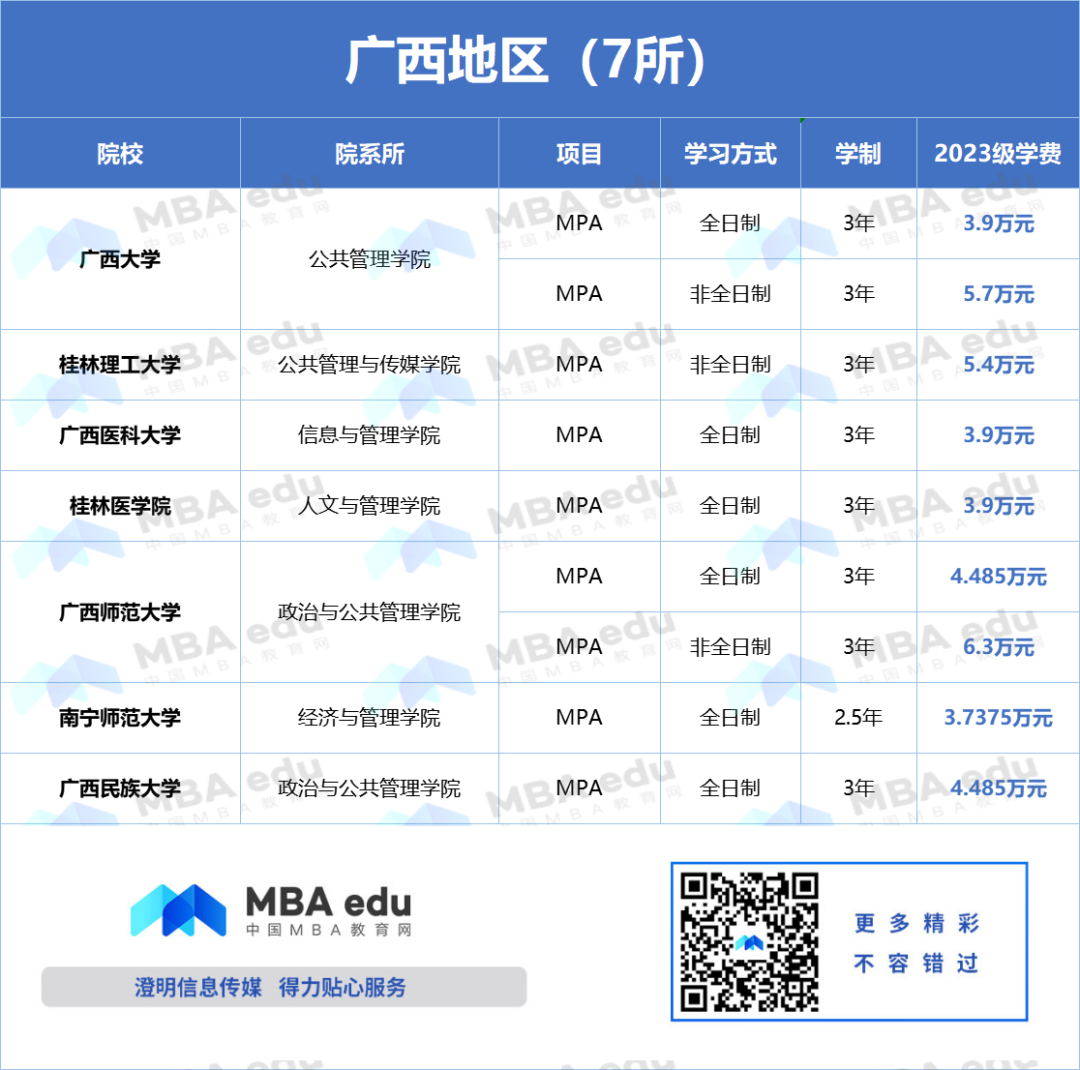Select 广西师范大学's '政治与公共管理学院' cell

(369, 612)
